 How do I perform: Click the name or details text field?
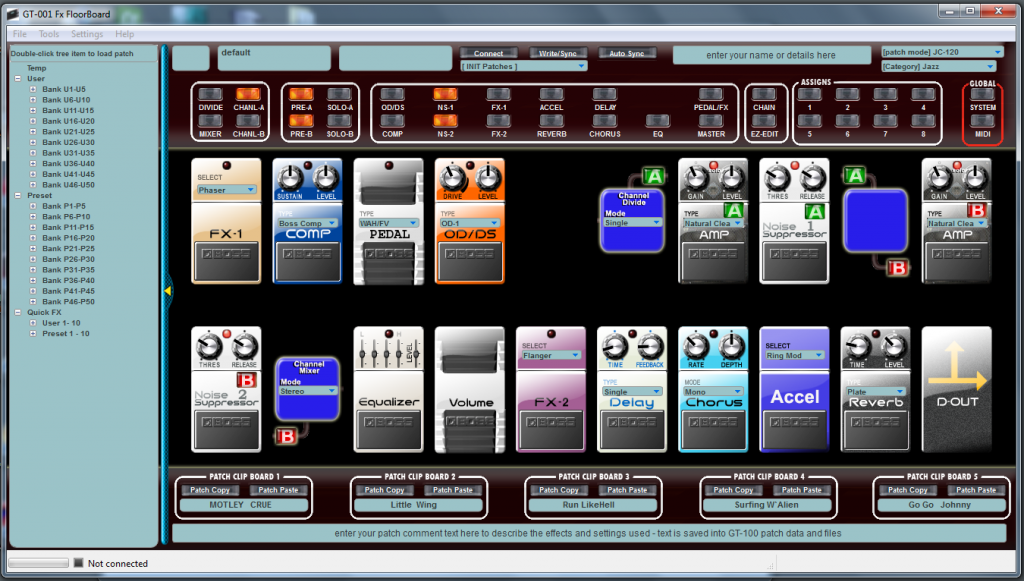(771, 55)
